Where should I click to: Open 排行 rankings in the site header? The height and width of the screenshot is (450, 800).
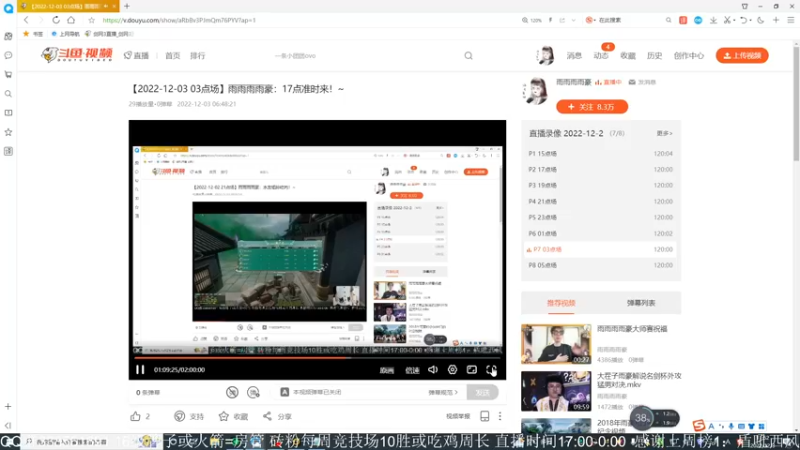click(197, 56)
